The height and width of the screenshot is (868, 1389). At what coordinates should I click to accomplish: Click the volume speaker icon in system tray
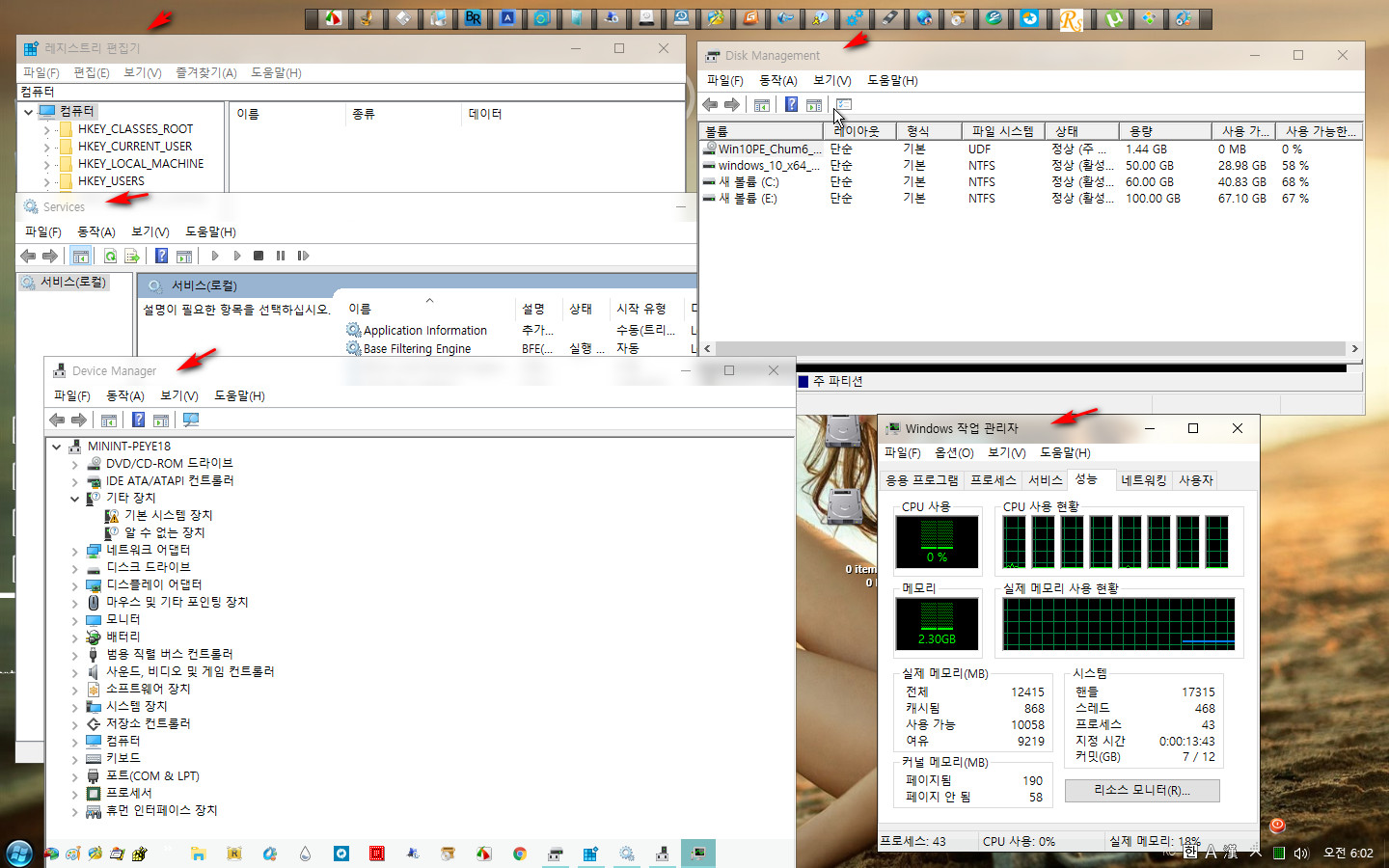point(1301,854)
